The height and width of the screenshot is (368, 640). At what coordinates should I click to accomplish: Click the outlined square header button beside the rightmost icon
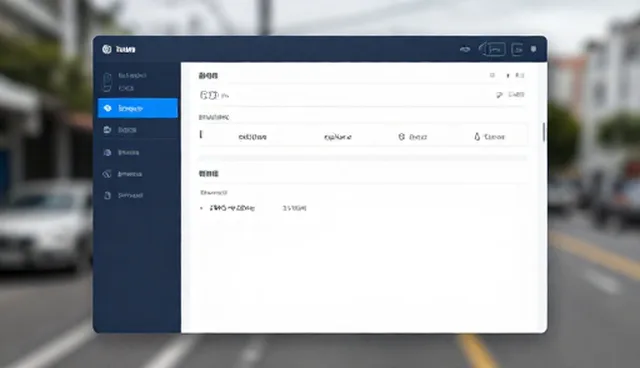pyautogui.click(x=517, y=49)
